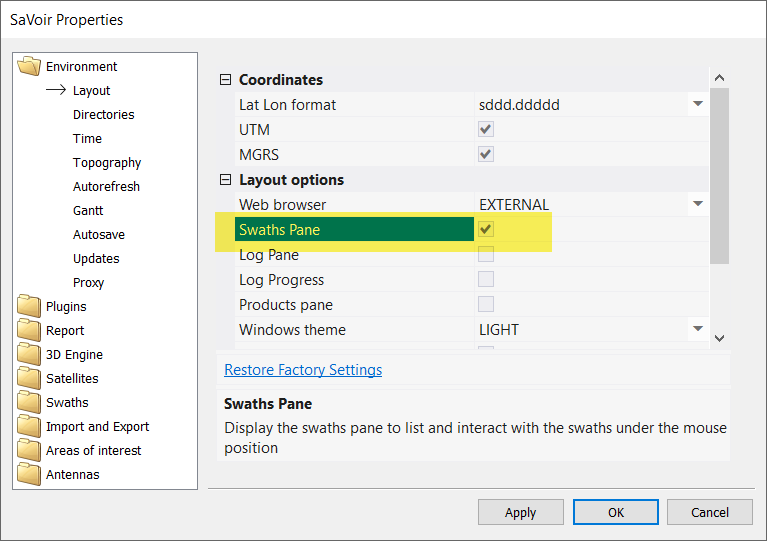Open the Lat Lon format dropdown
The width and height of the screenshot is (767, 541).
pyautogui.click(x=697, y=104)
